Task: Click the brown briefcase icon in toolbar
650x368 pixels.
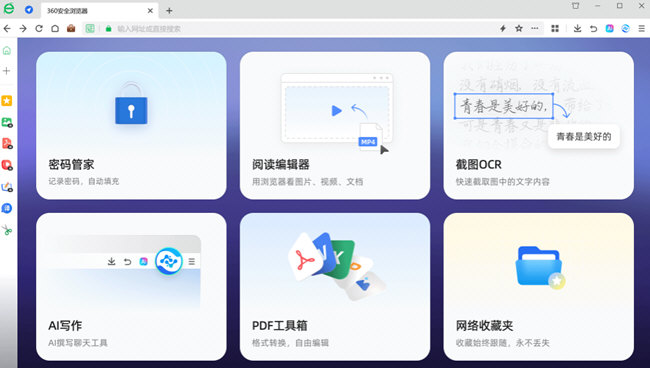Action: pyautogui.click(x=71, y=28)
